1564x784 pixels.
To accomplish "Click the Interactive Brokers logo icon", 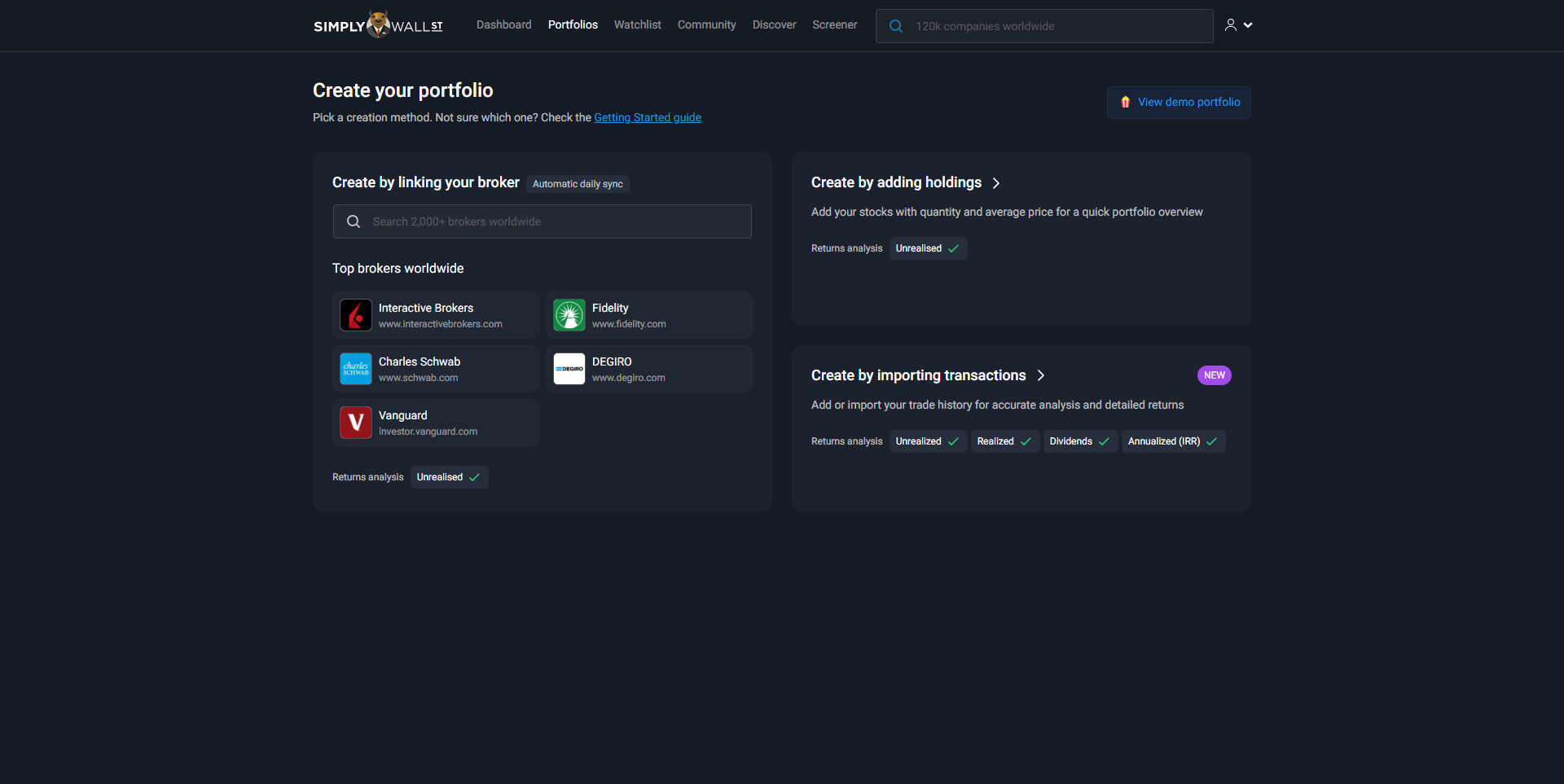I will click(355, 315).
